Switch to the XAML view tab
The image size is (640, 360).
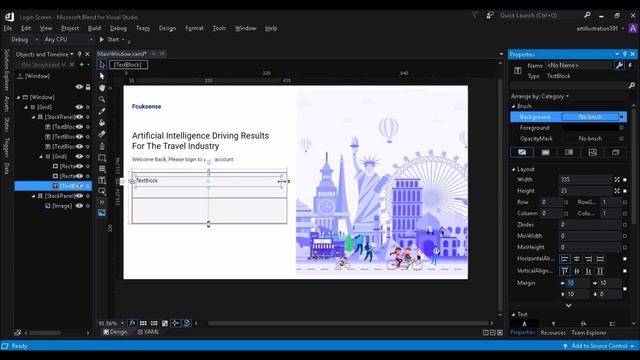tap(148, 332)
